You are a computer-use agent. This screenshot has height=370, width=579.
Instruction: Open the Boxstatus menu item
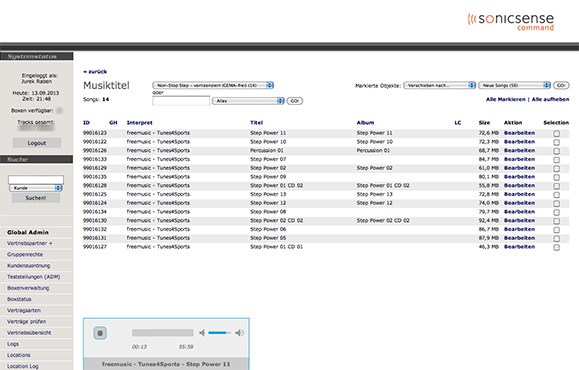[x=19, y=299]
